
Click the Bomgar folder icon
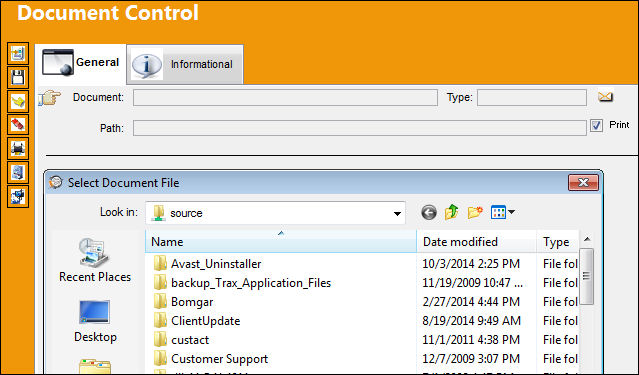(x=160, y=302)
